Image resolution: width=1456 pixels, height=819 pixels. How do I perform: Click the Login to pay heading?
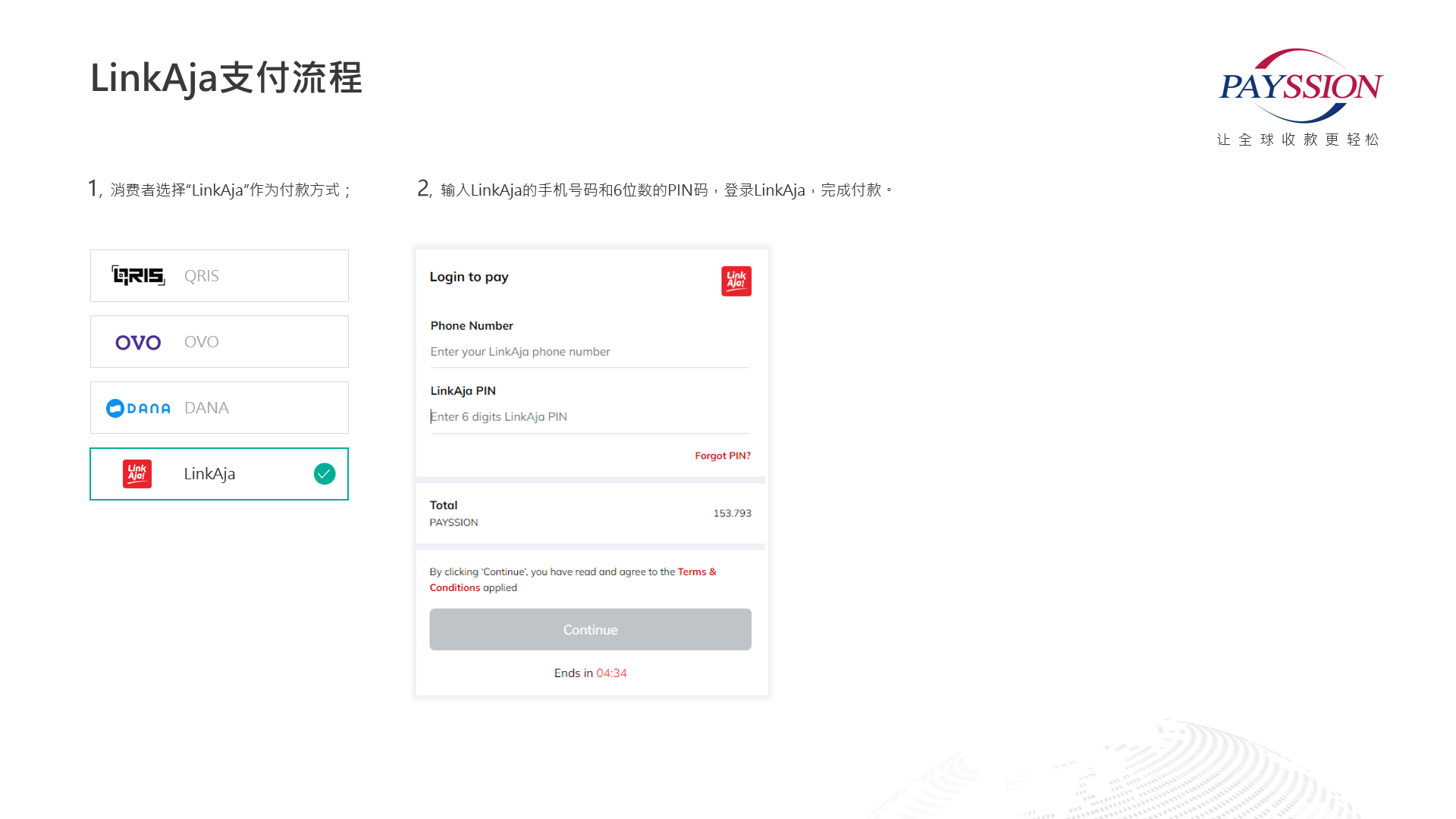[469, 277]
